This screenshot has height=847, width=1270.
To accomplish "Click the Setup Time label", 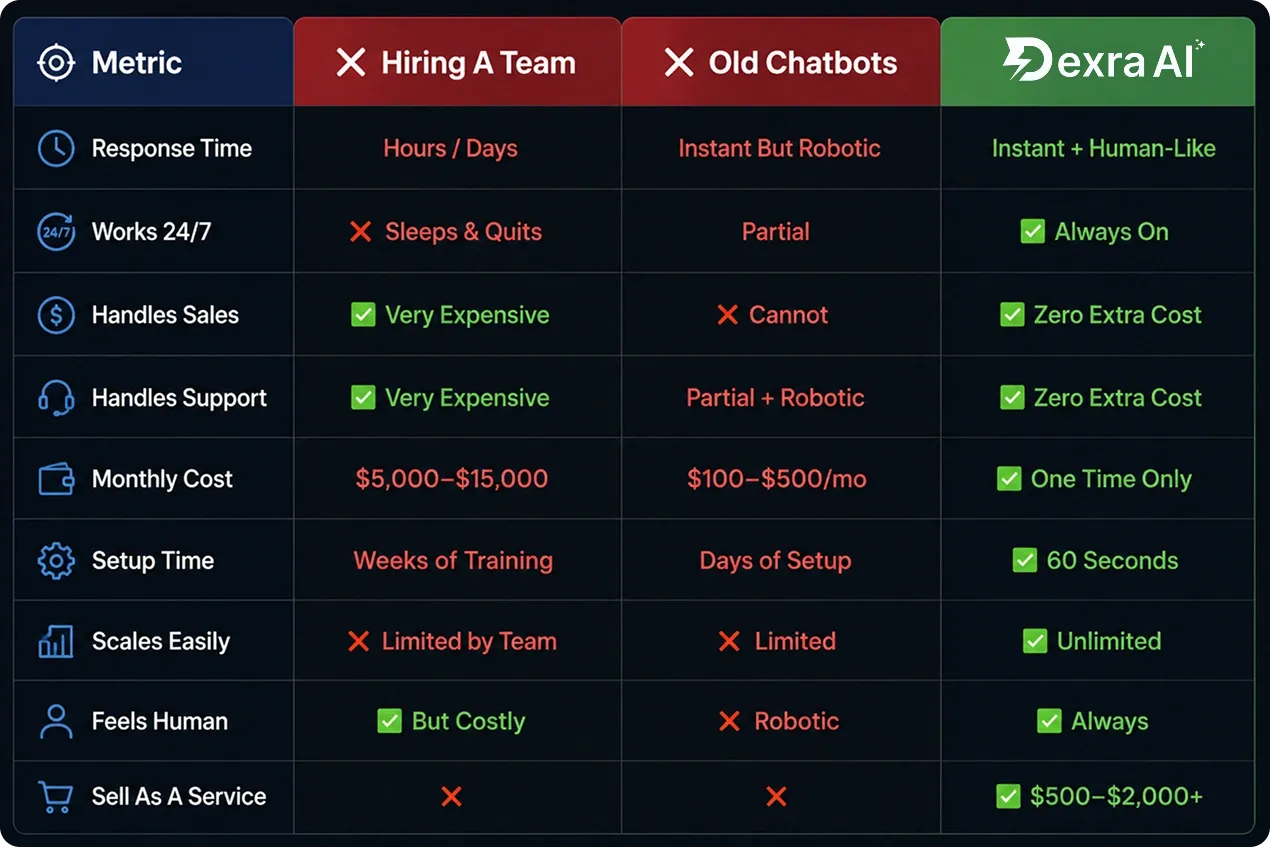I will click(153, 561).
